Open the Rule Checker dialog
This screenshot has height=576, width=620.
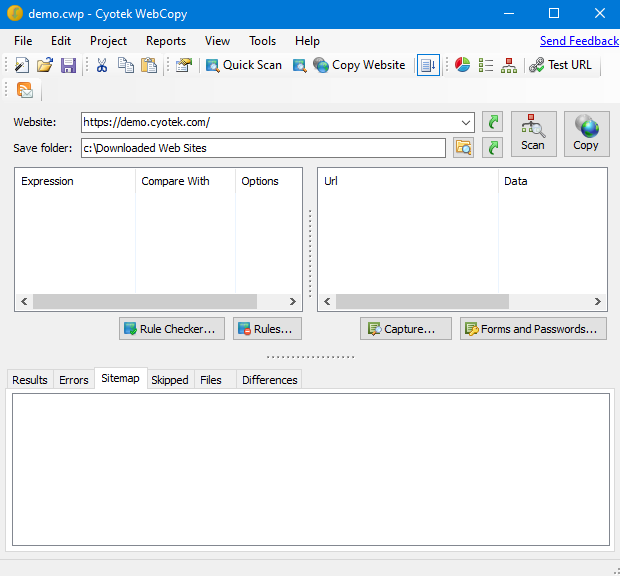tap(172, 329)
